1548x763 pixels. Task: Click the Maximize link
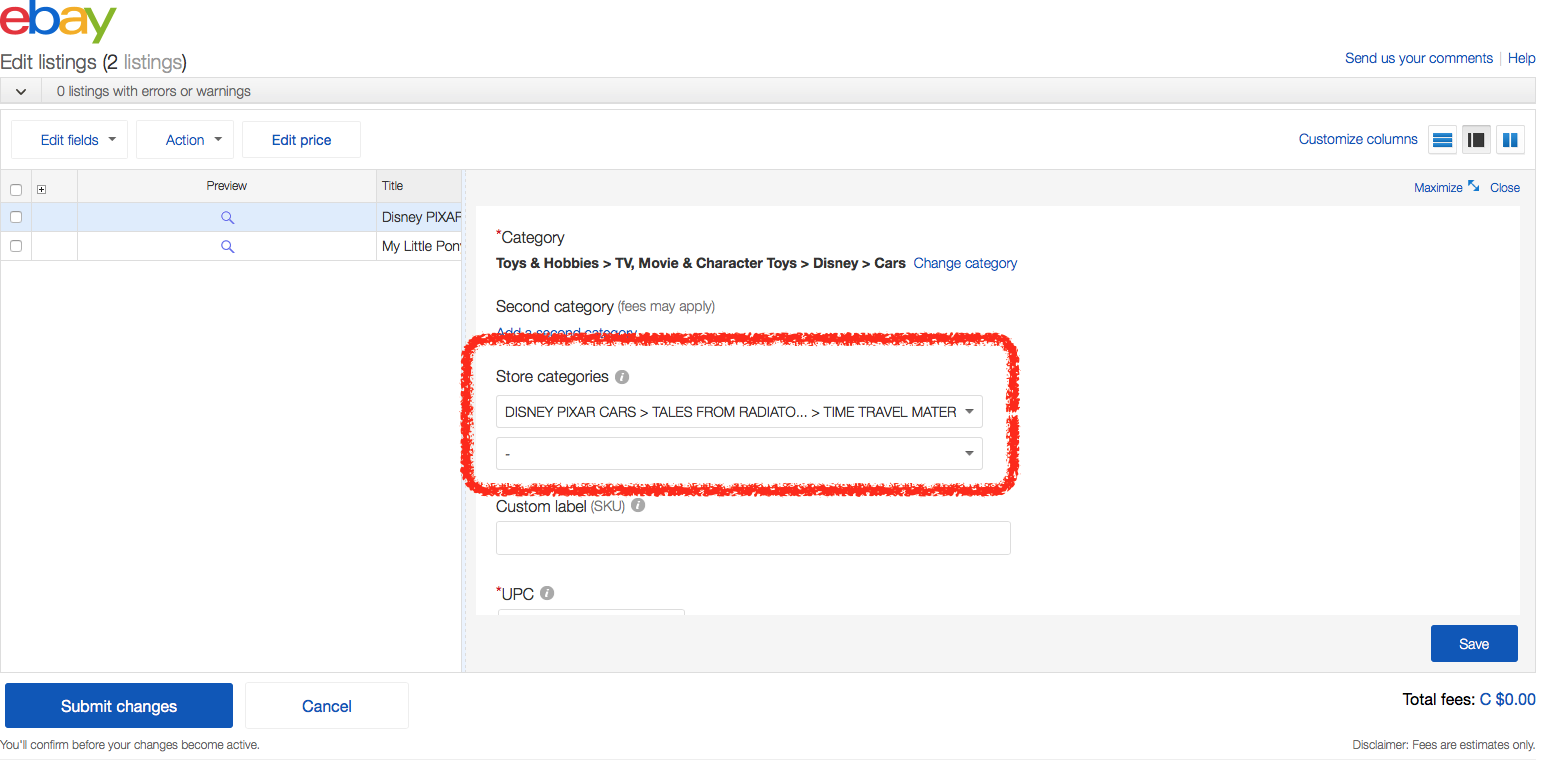point(1438,187)
